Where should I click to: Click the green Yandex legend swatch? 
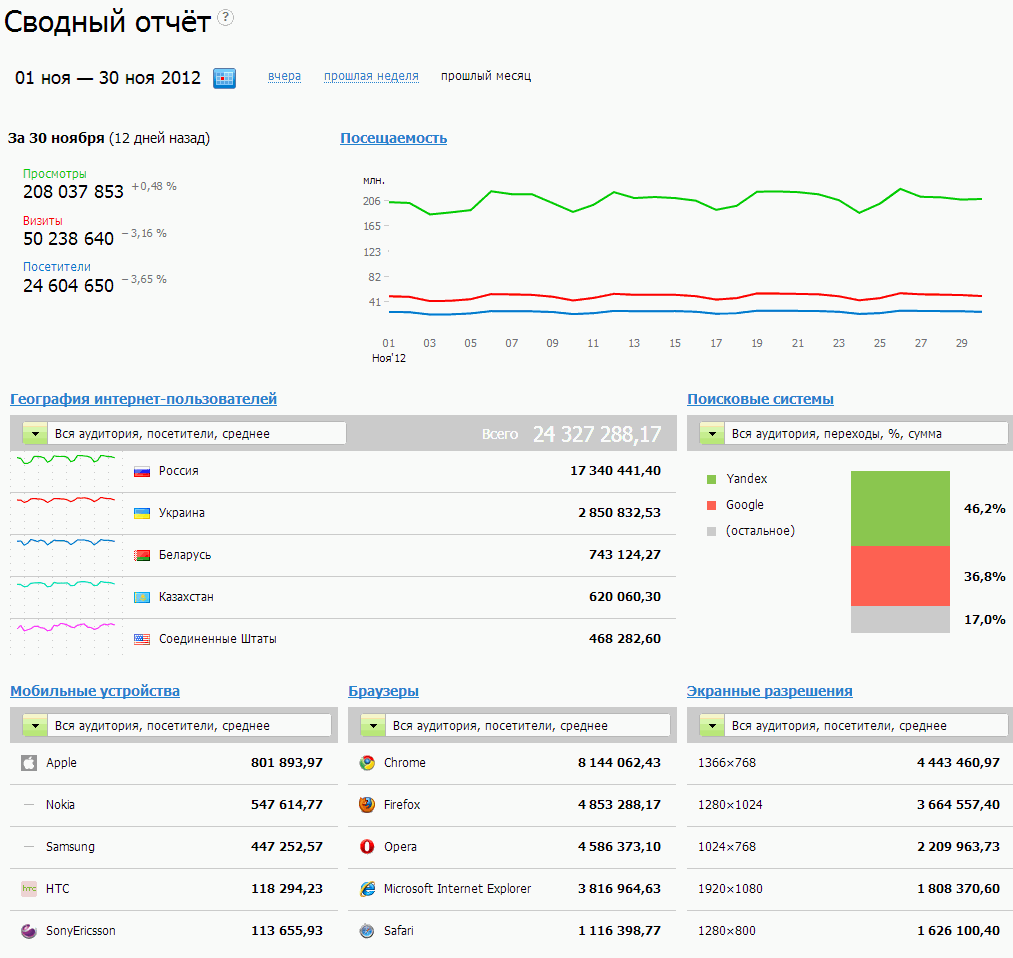click(712, 479)
